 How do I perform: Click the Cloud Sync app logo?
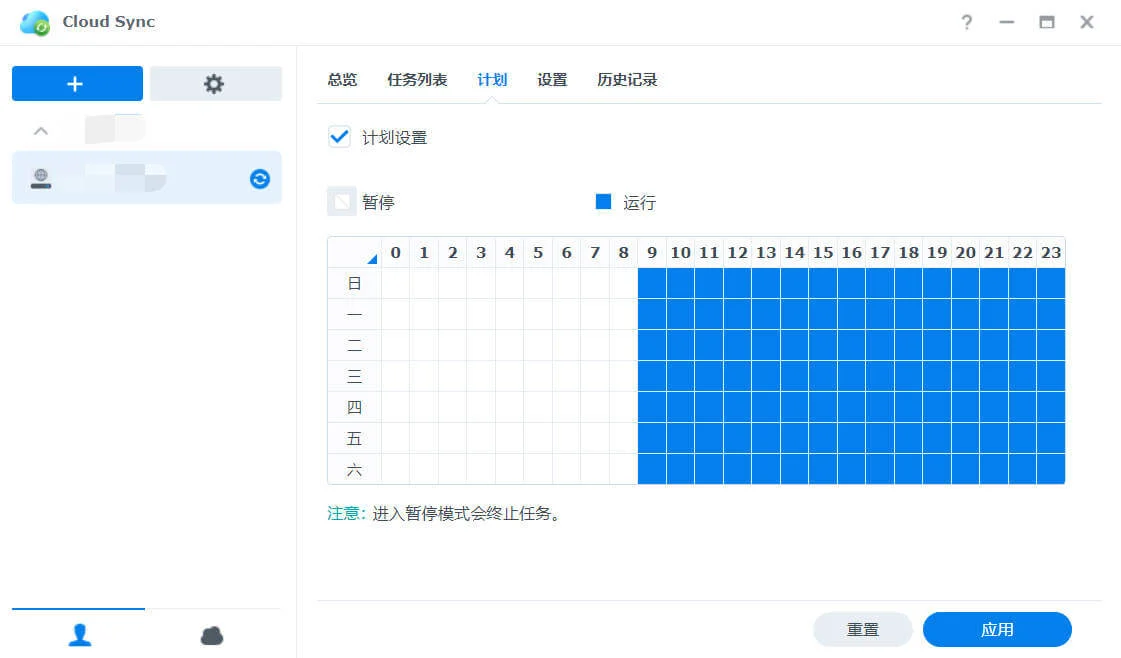(x=35, y=22)
